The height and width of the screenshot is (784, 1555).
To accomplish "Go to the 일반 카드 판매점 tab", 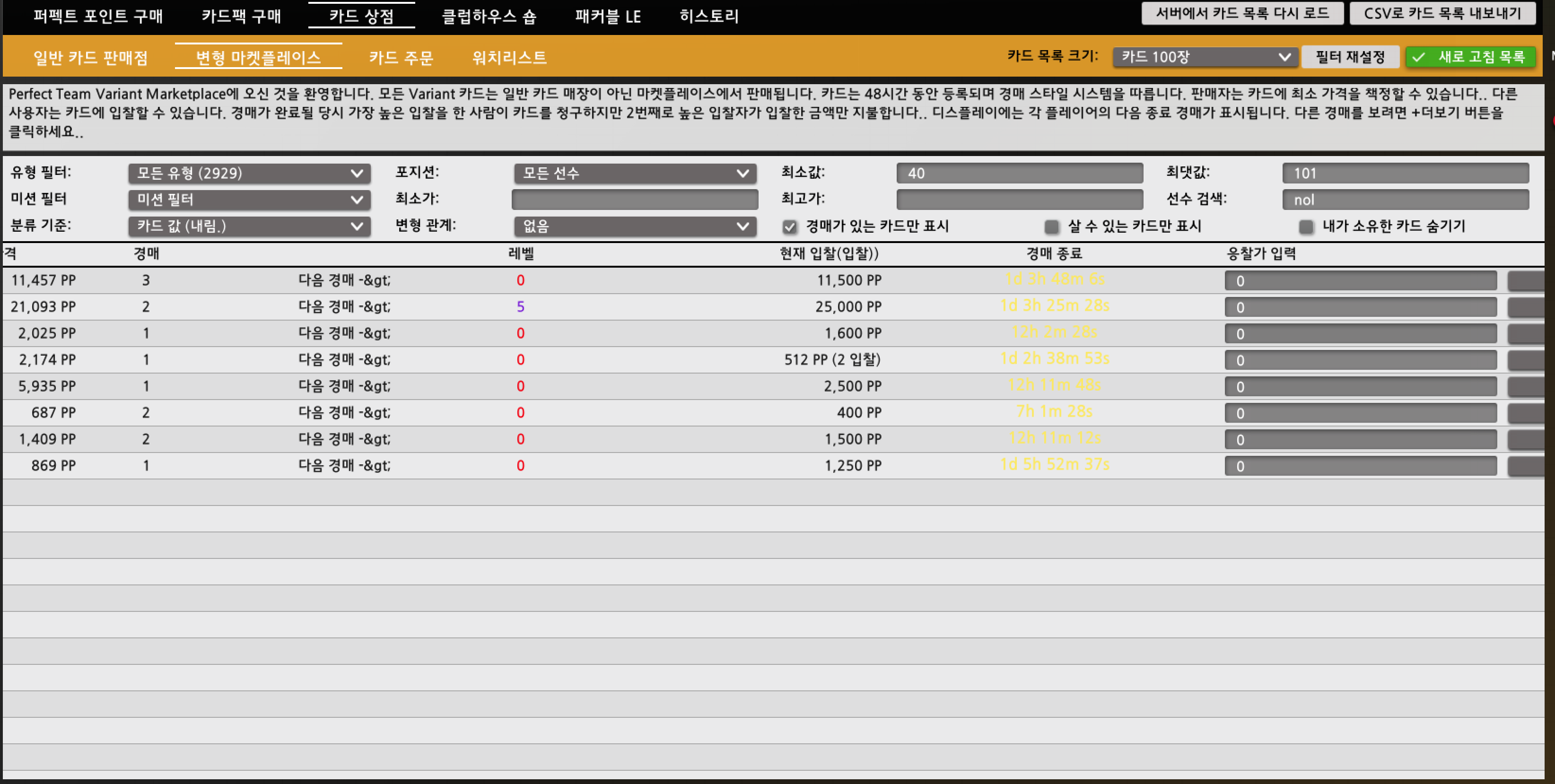I will tap(90, 57).
